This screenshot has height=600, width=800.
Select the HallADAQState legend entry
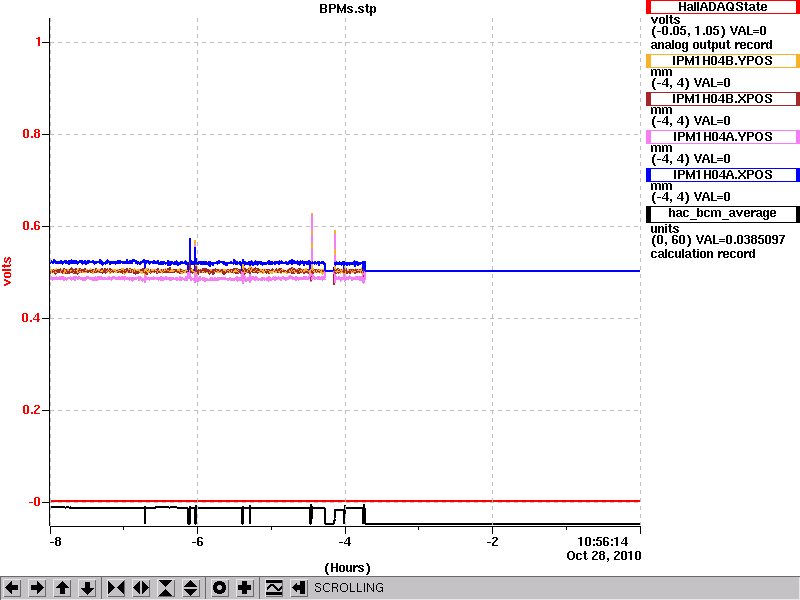[722, 7]
